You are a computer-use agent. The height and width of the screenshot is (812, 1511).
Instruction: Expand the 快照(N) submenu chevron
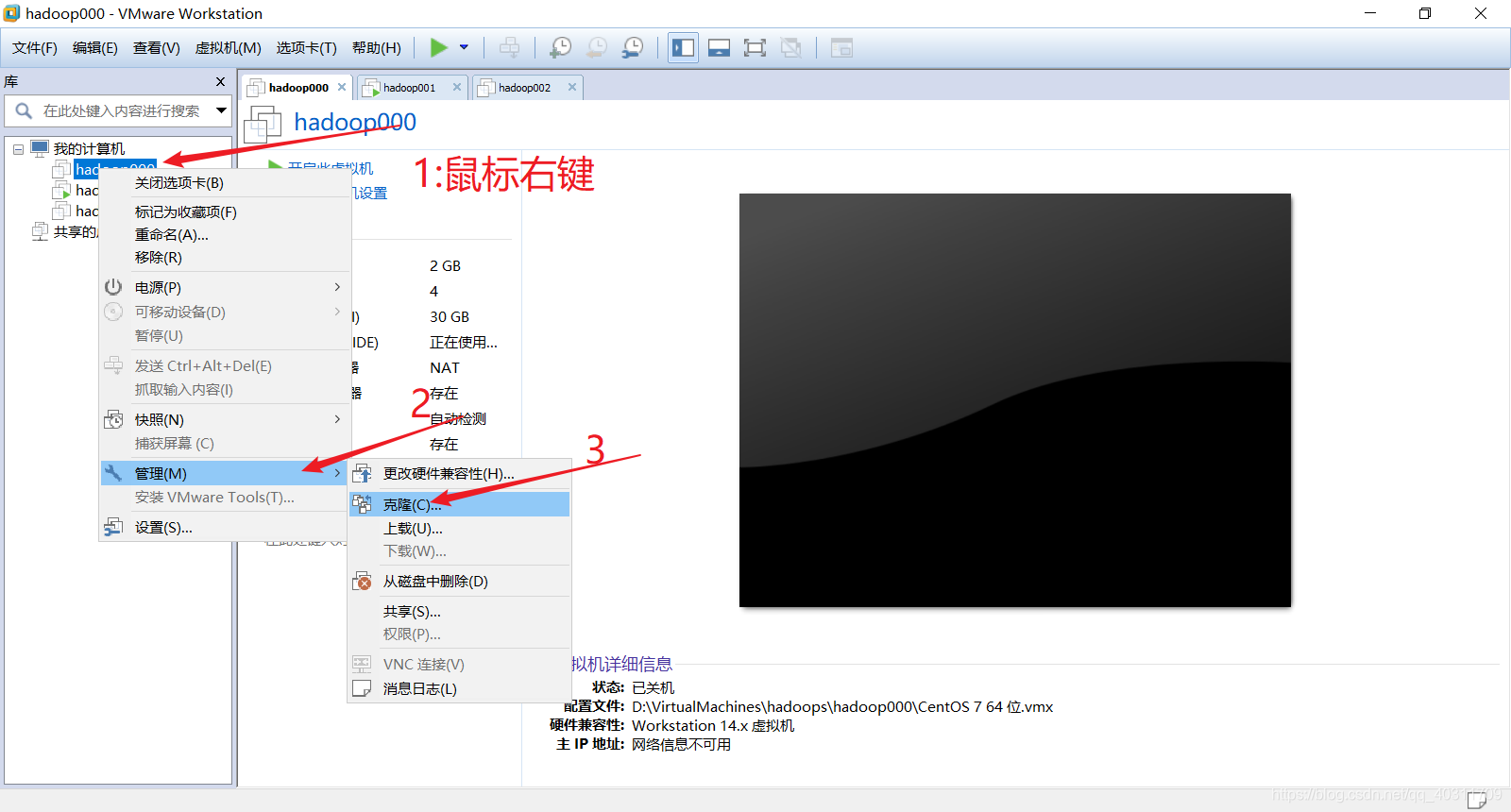click(x=337, y=419)
